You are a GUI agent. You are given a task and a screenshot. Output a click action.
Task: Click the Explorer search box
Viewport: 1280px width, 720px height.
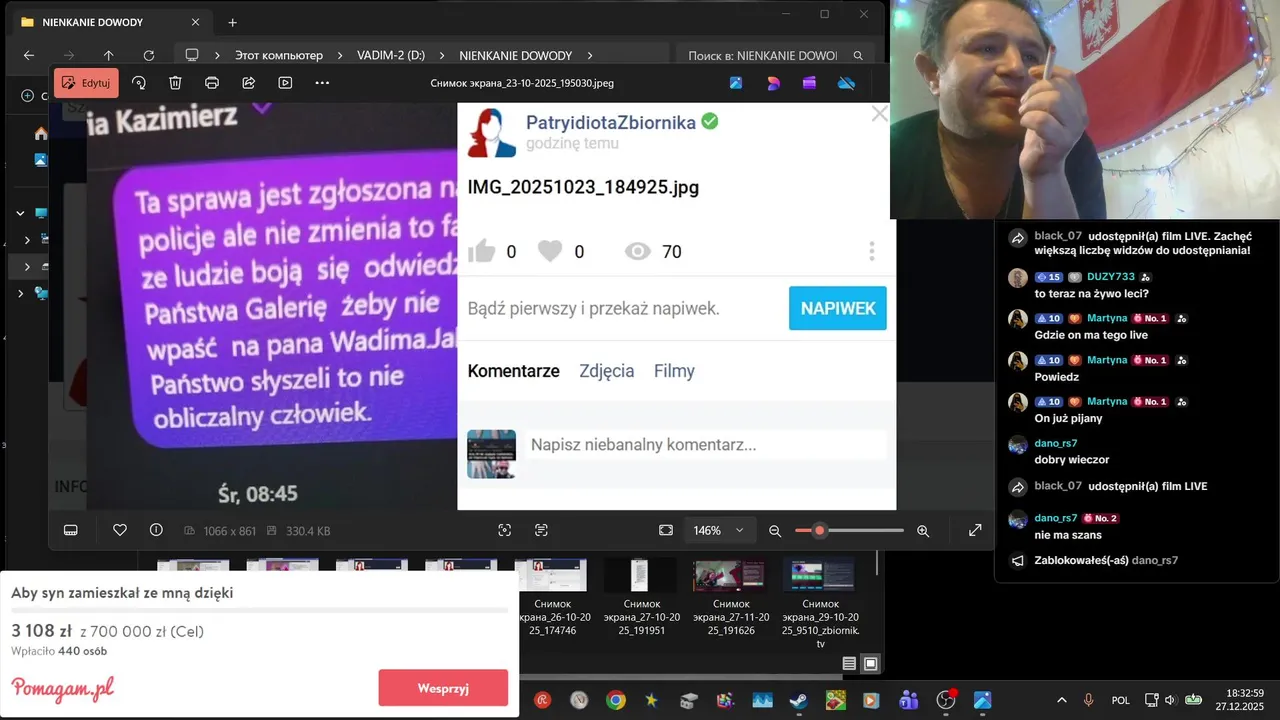[775, 55]
